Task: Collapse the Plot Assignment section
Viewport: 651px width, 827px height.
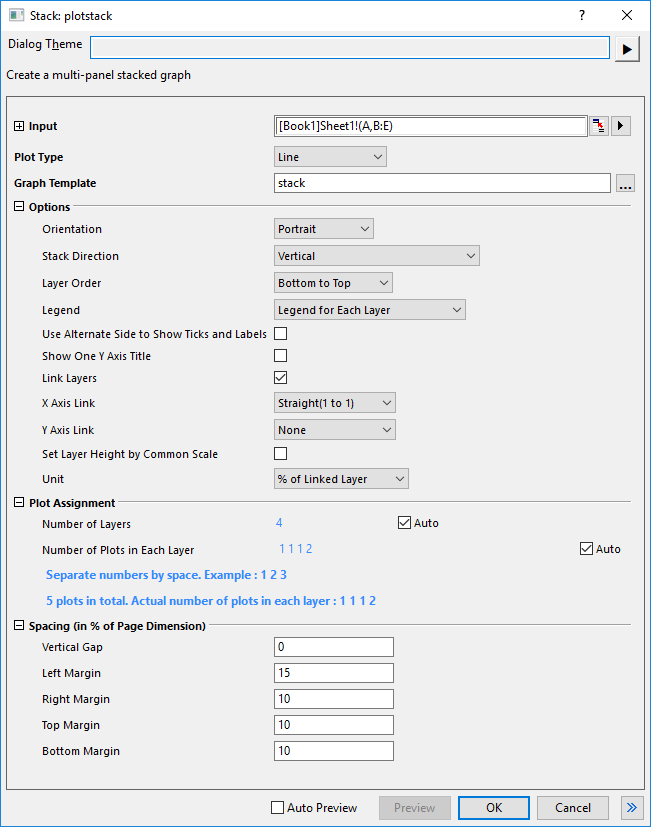Action: (x=19, y=503)
